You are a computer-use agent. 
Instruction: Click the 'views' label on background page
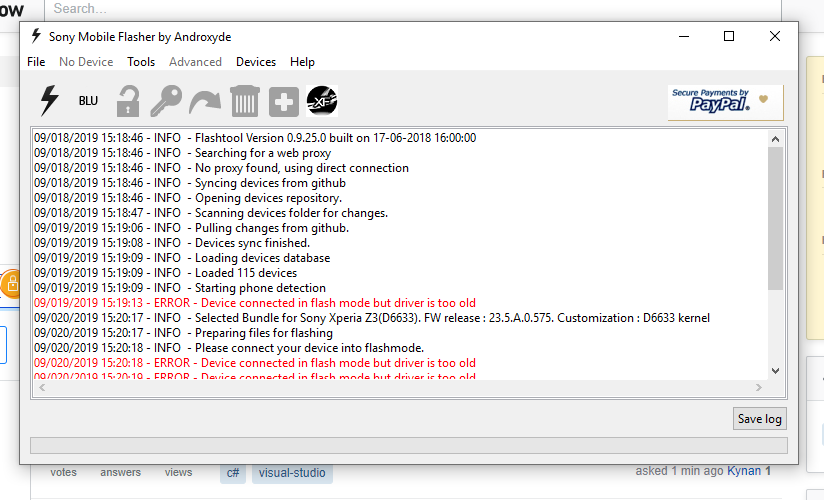[178, 472]
